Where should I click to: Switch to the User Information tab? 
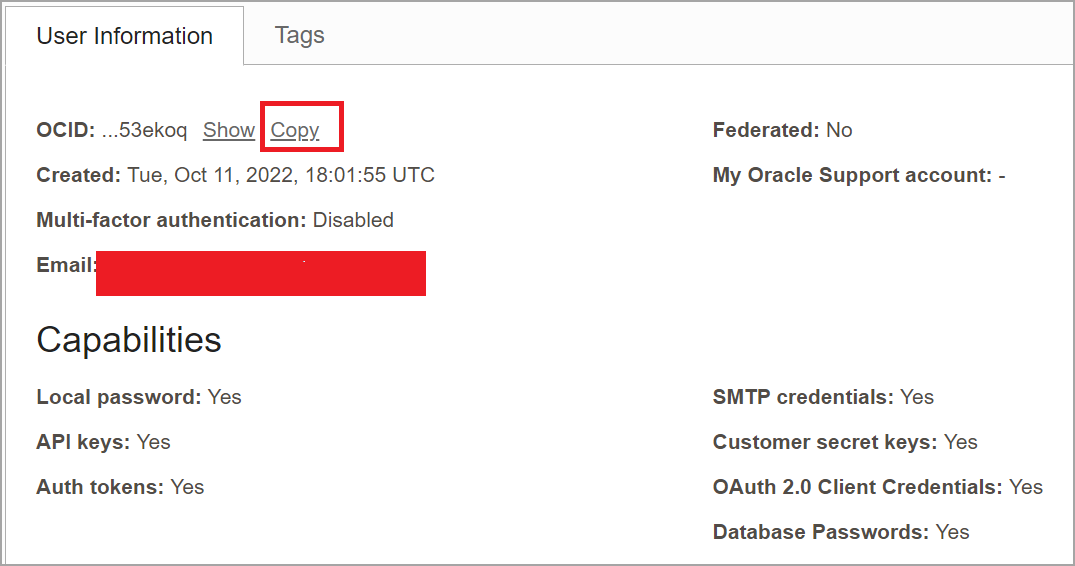click(x=124, y=36)
